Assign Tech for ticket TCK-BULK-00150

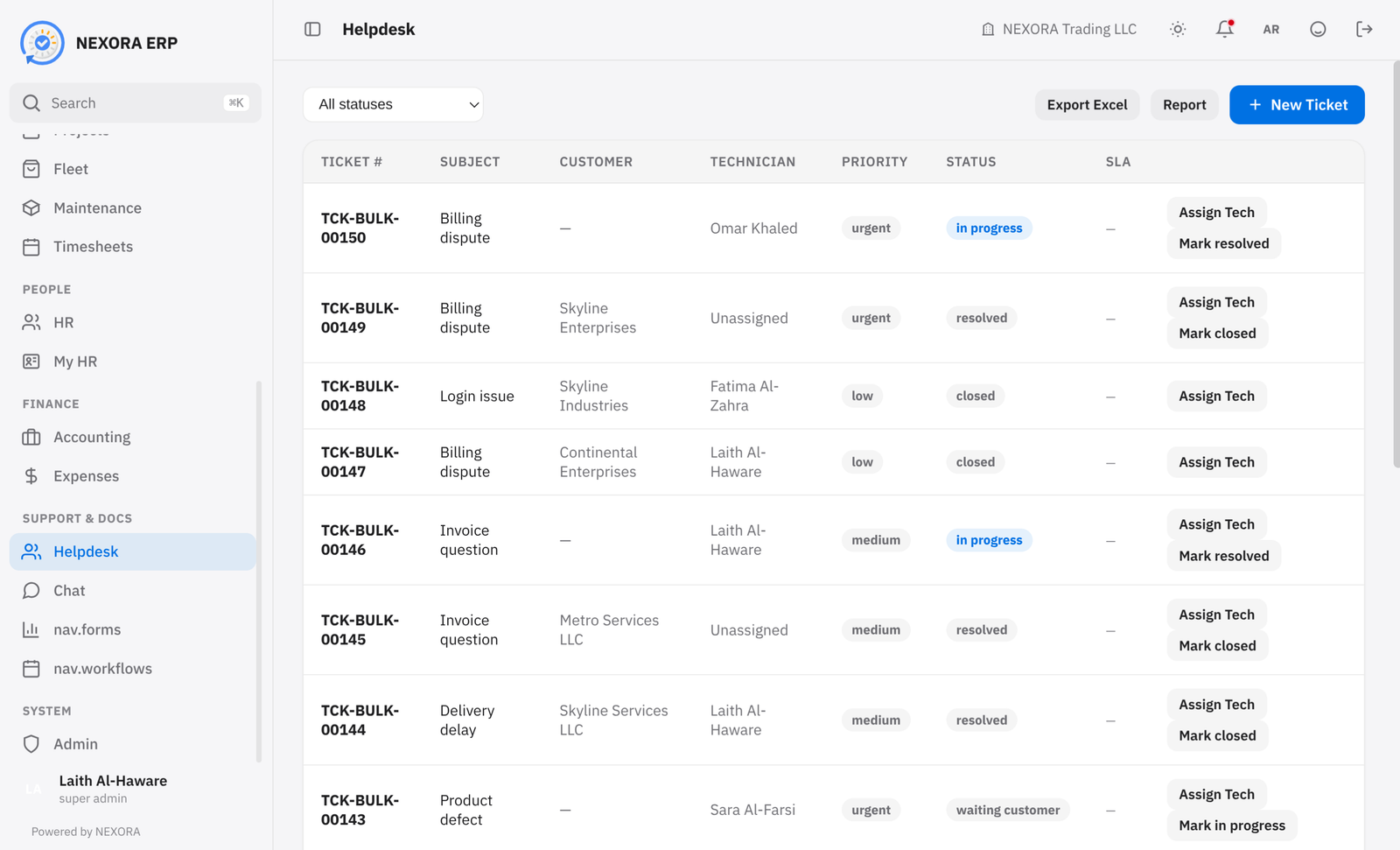click(1216, 213)
